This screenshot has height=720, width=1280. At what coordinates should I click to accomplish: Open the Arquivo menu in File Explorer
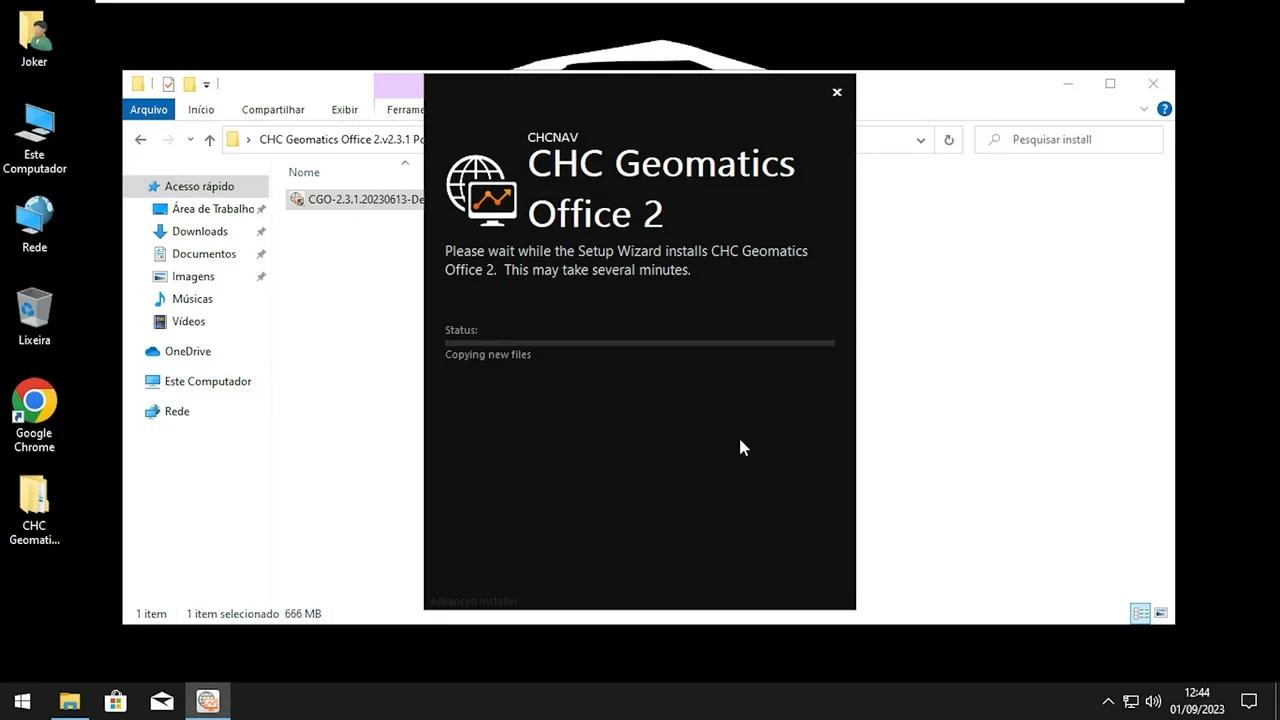[x=149, y=110]
